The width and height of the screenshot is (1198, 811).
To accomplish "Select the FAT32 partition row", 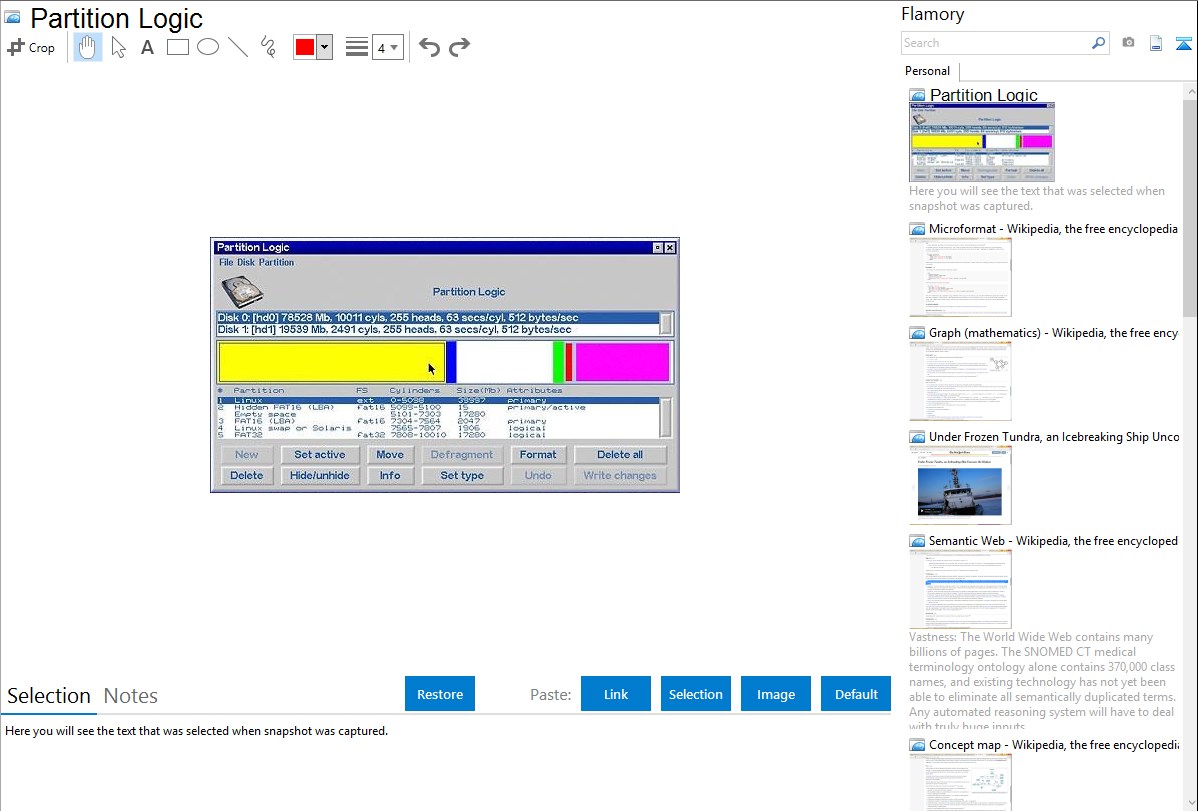I will point(438,435).
